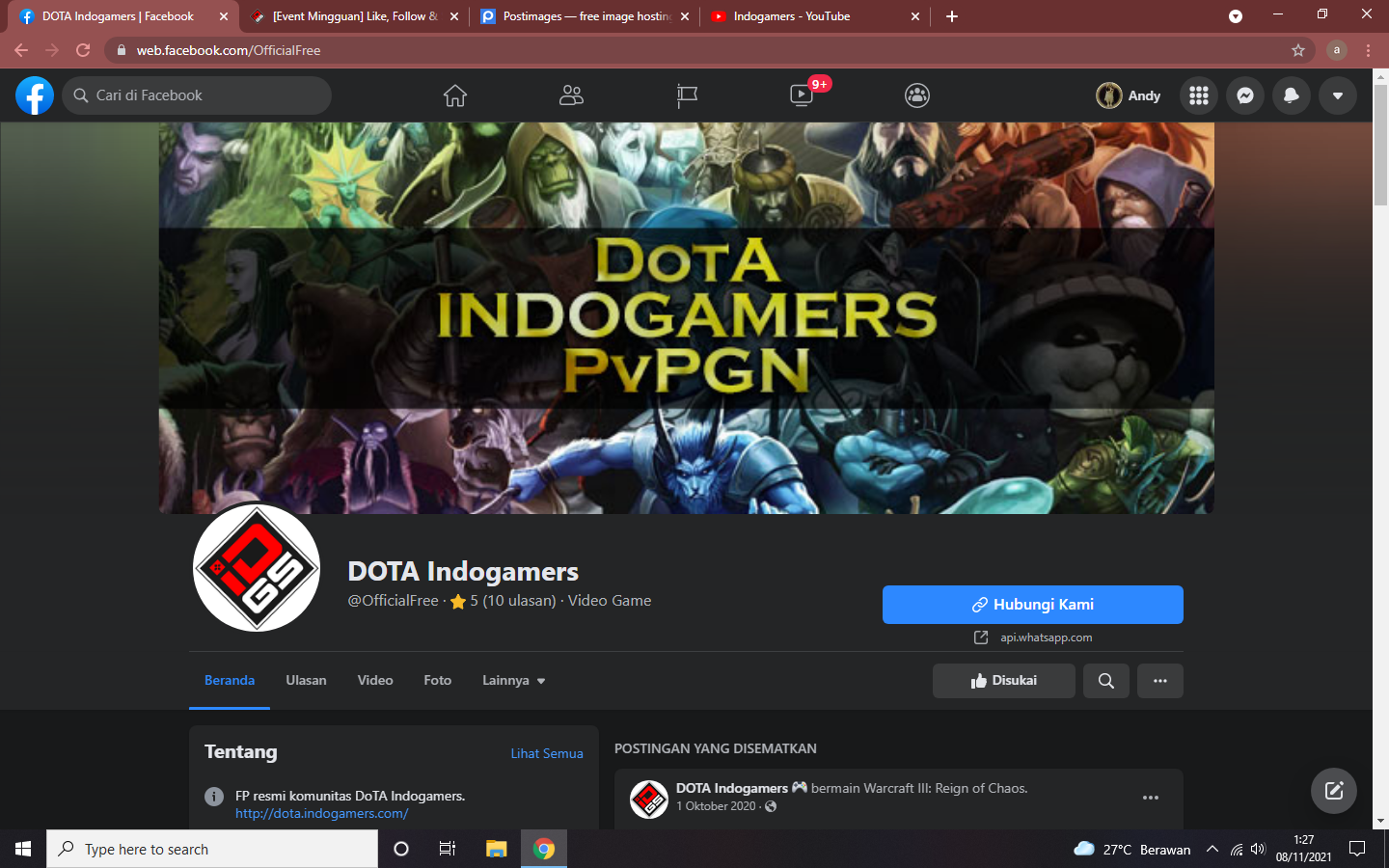The height and width of the screenshot is (868, 1389).
Task: Switch to the Ulasan tab
Action: tap(306, 681)
